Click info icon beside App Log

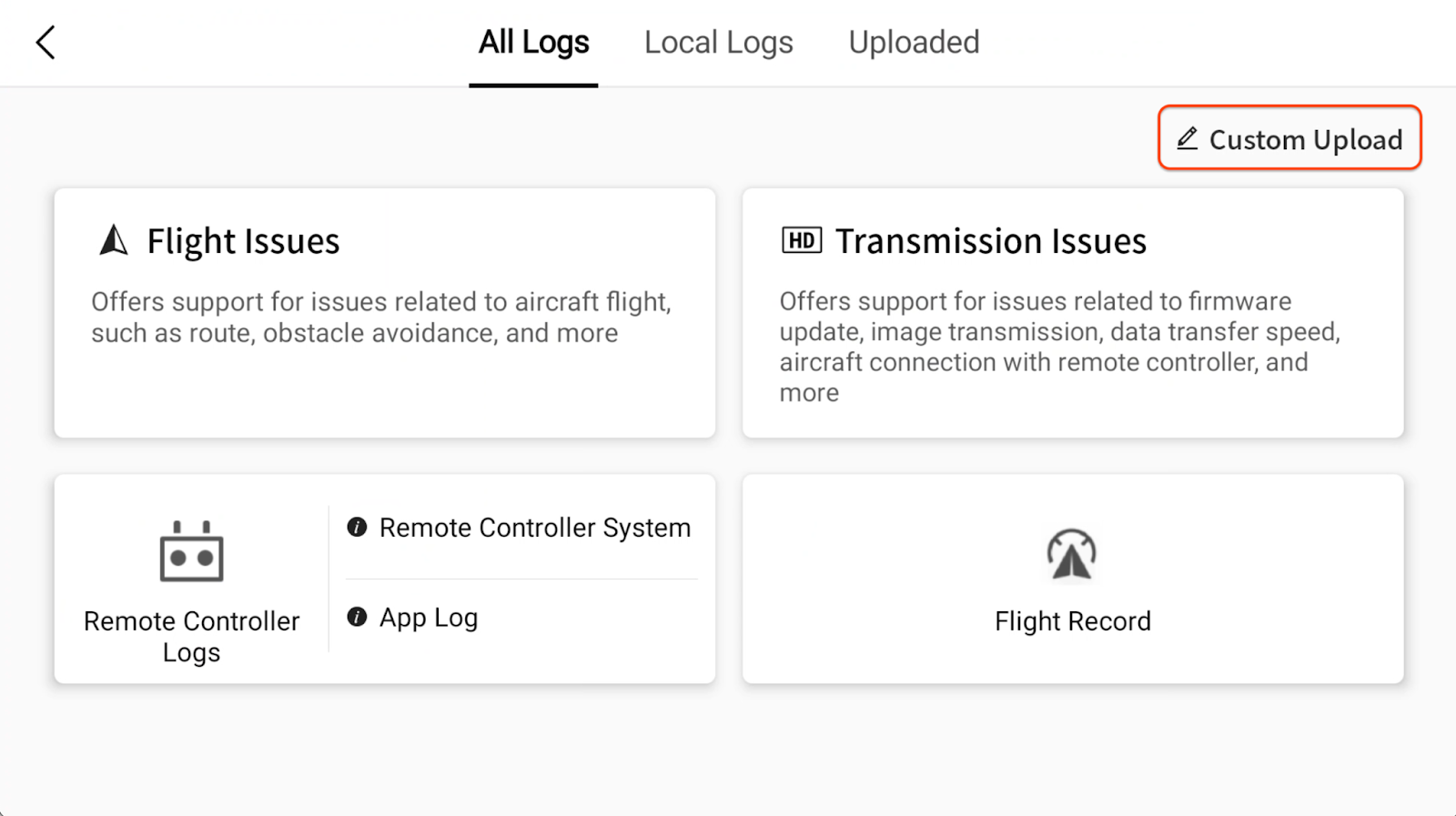(x=357, y=617)
